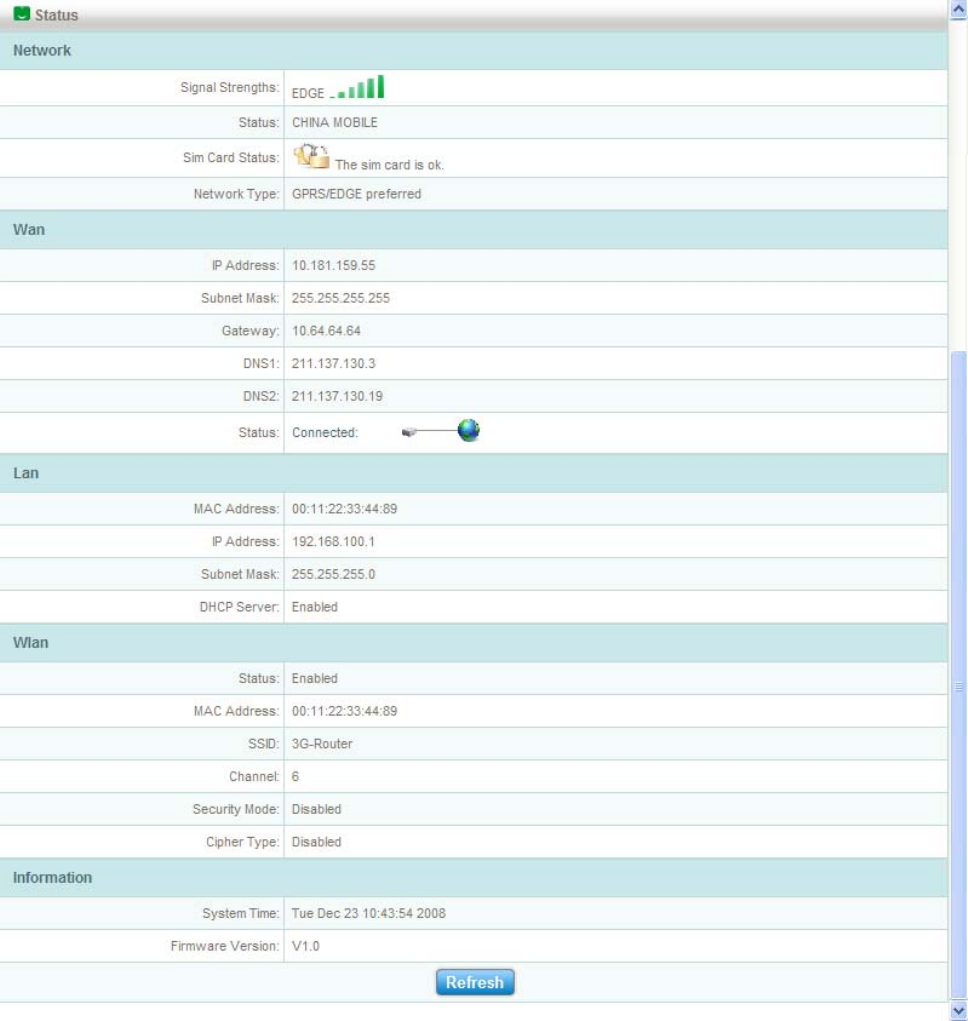Click the vertical scrollbar thumb
The height and width of the screenshot is (1021, 968).
[958, 674]
